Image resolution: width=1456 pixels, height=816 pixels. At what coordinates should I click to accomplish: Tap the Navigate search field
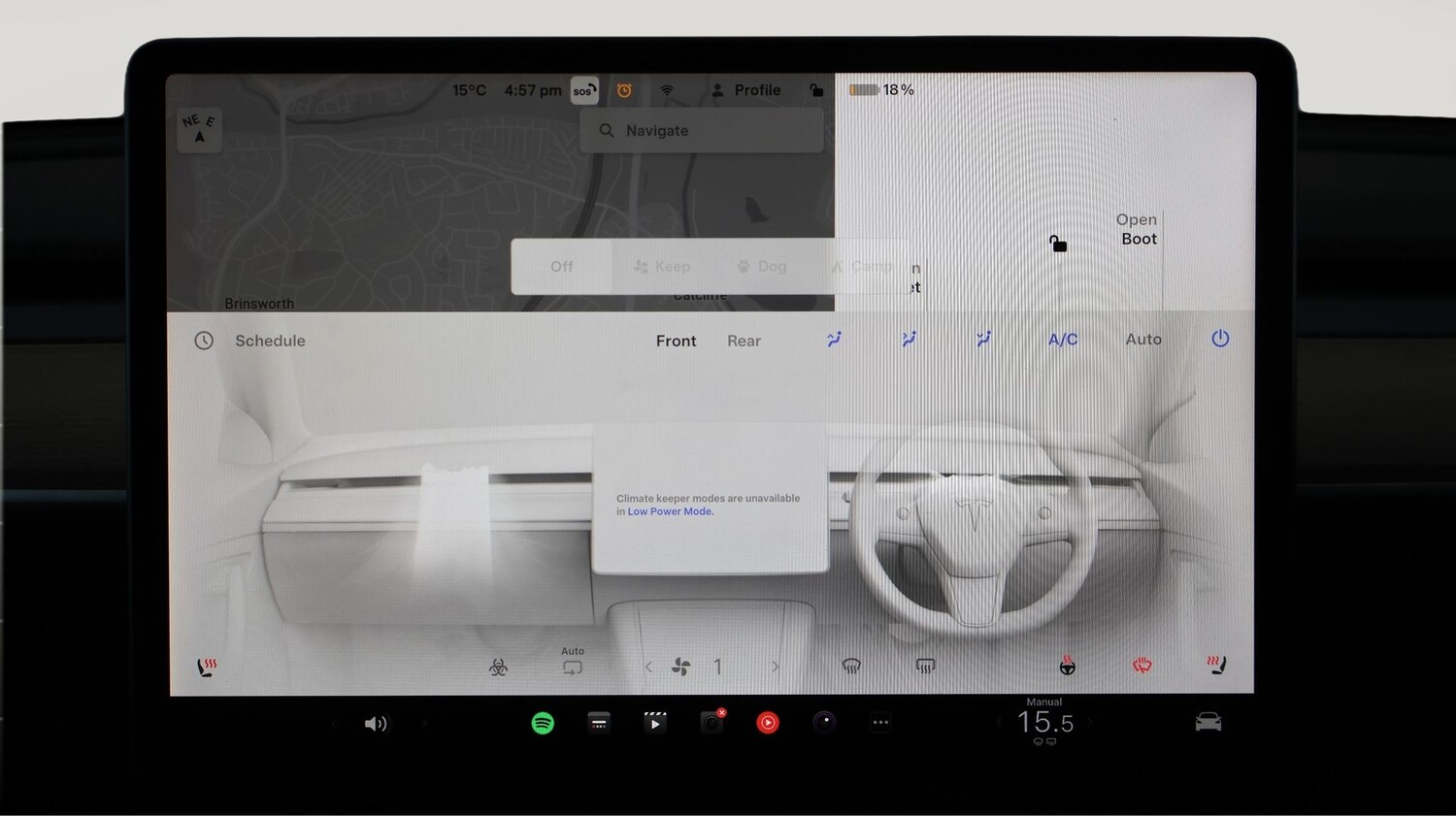(701, 130)
